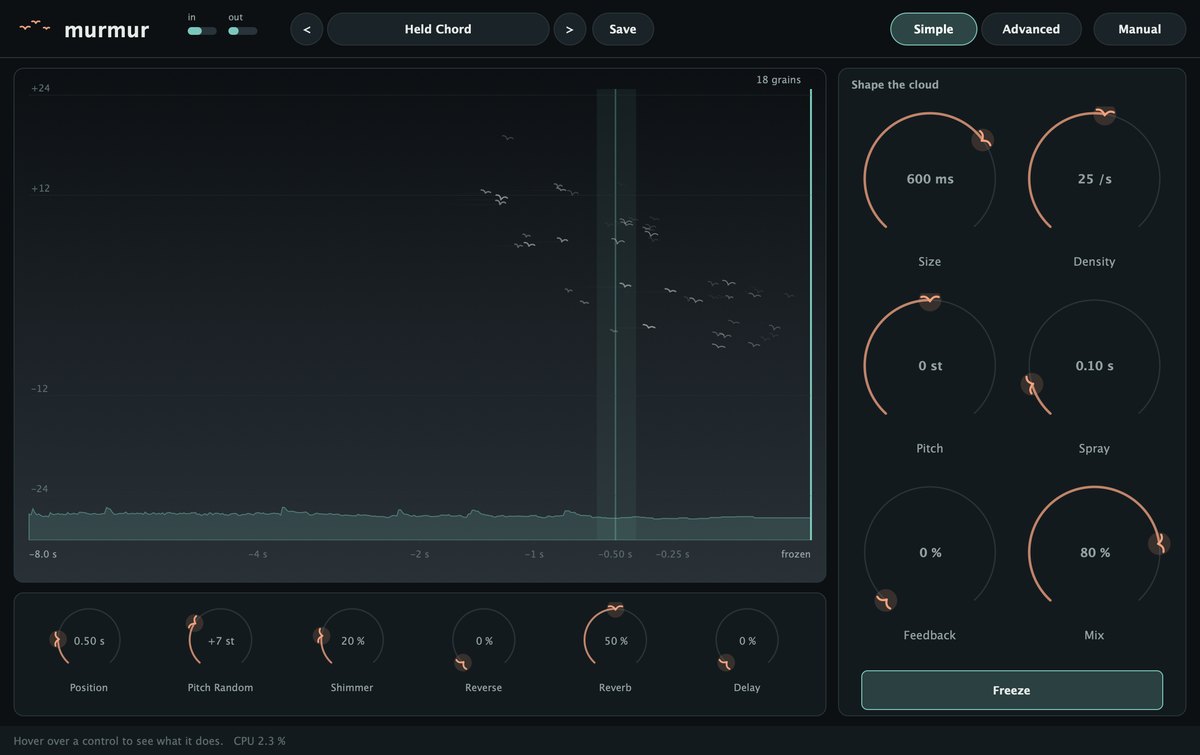Click the bird handle on Feedback knob
Screen dimensions: 1200x755
(x=885, y=600)
